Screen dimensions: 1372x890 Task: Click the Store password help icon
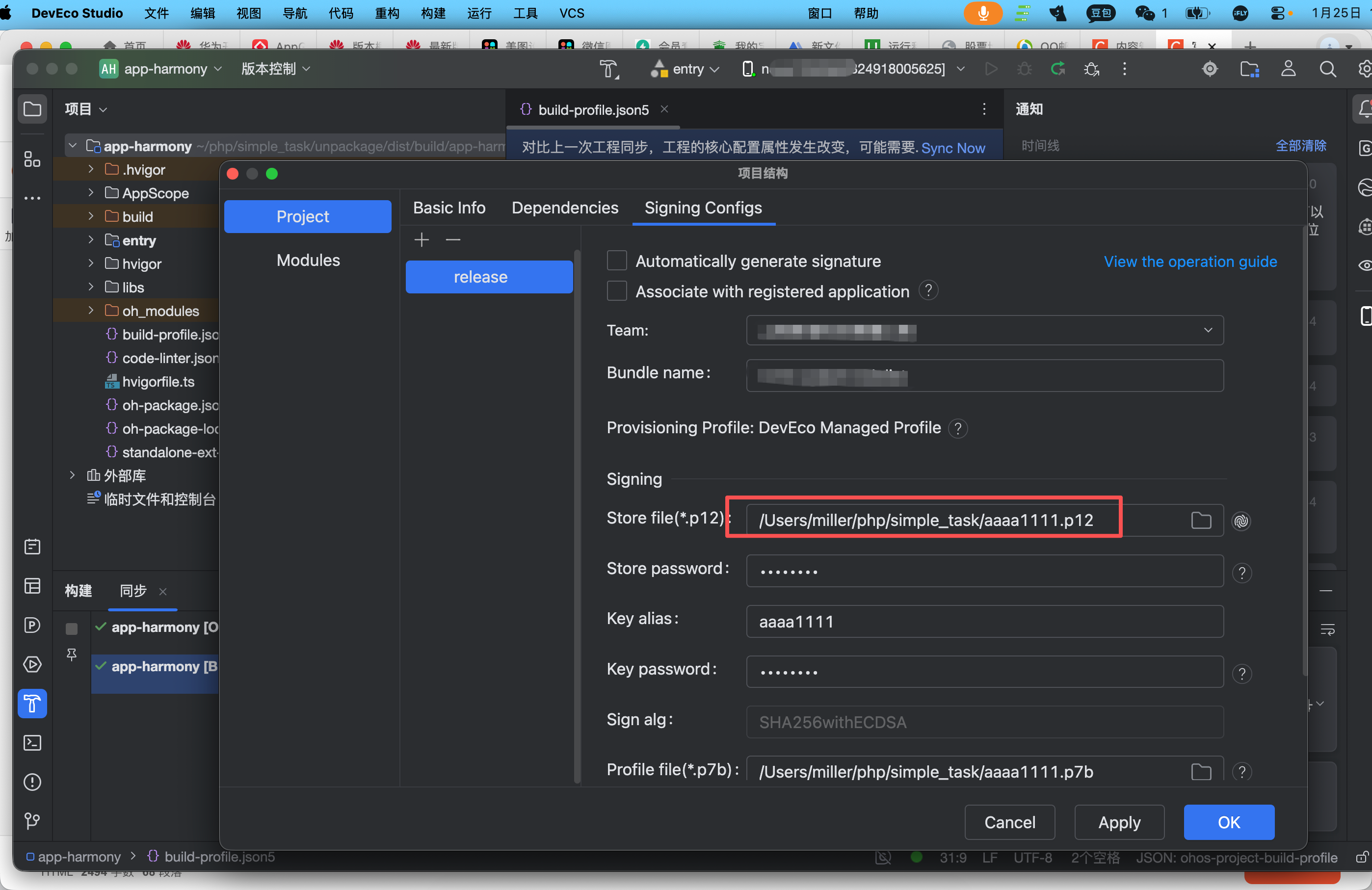pyautogui.click(x=1241, y=573)
